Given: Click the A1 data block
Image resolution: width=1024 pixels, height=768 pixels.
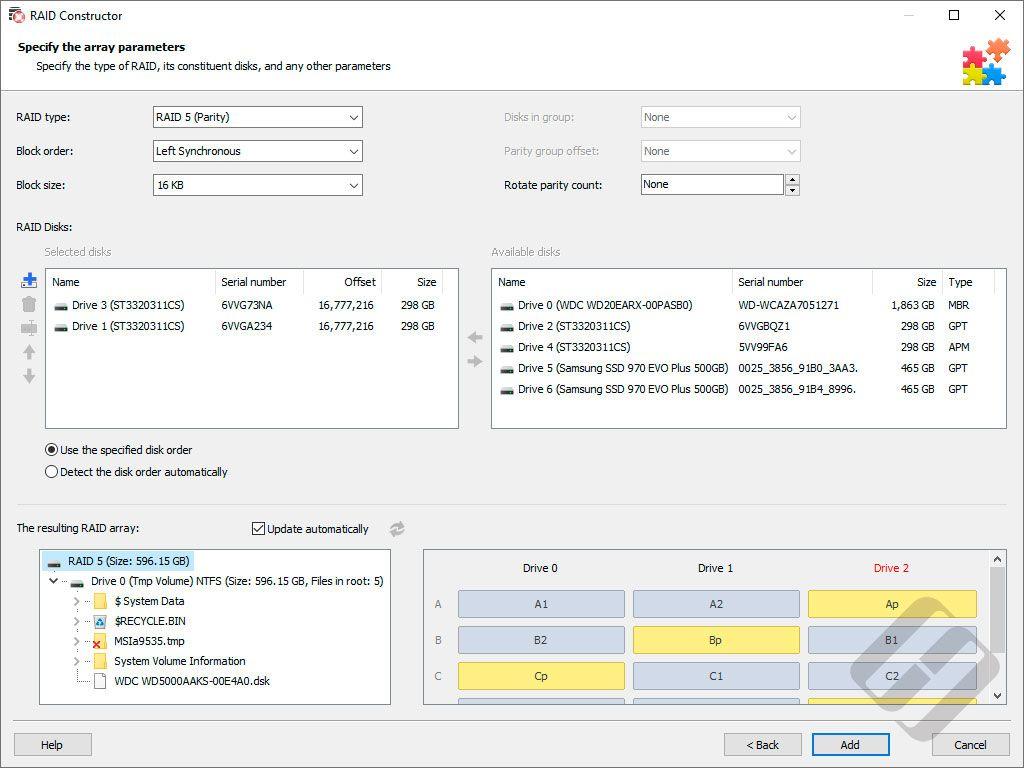Looking at the screenshot, I should pos(541,604).
